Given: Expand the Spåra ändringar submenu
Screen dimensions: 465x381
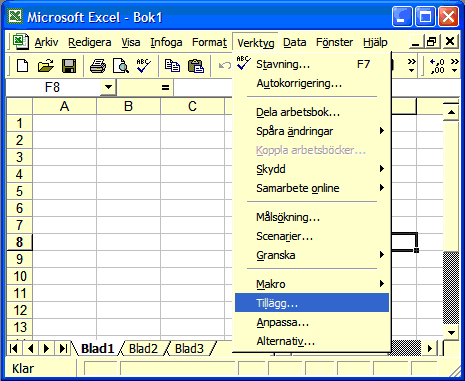Looking at the screenshot, I should click(312, 131).
